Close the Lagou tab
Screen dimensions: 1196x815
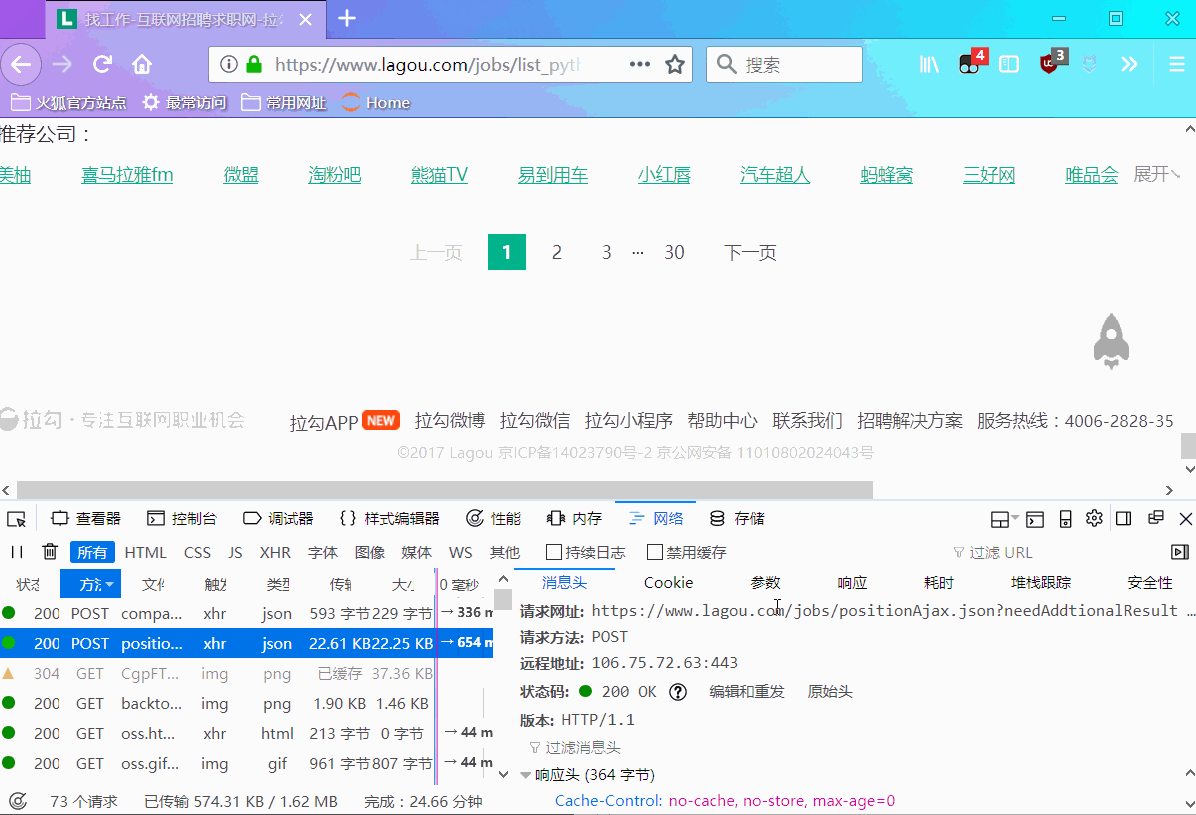click(305, 19)
